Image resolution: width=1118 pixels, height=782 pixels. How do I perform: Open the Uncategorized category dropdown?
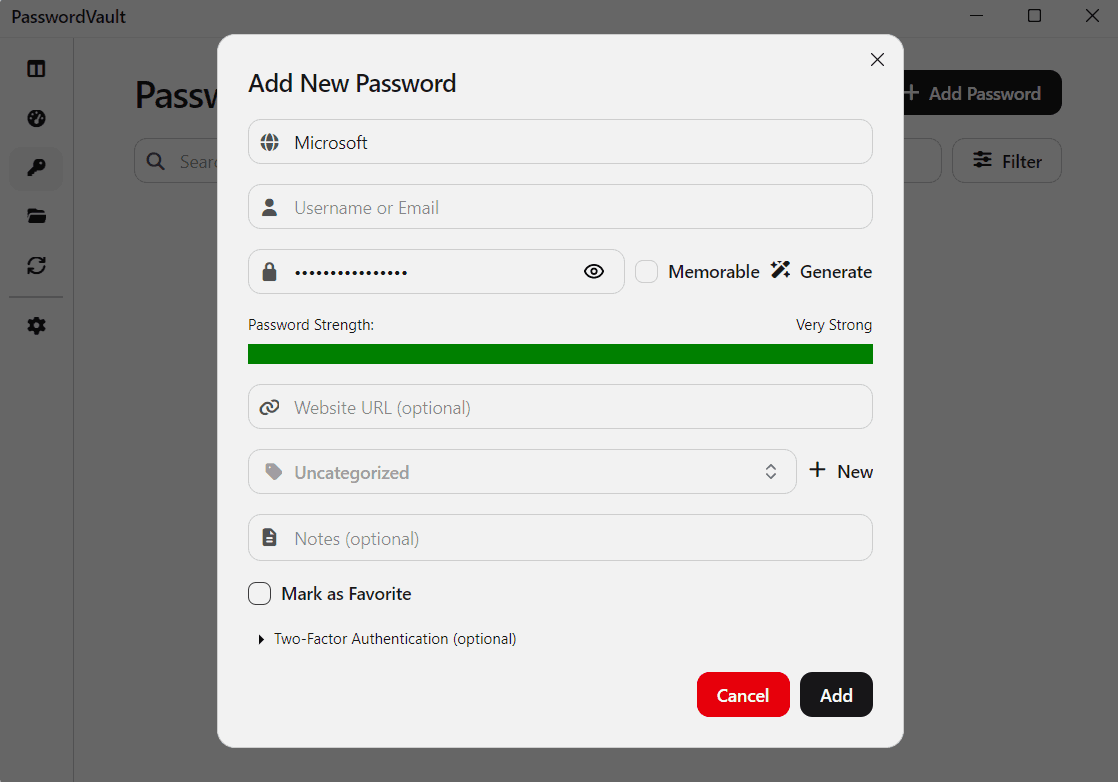click(x=522, y=472)
